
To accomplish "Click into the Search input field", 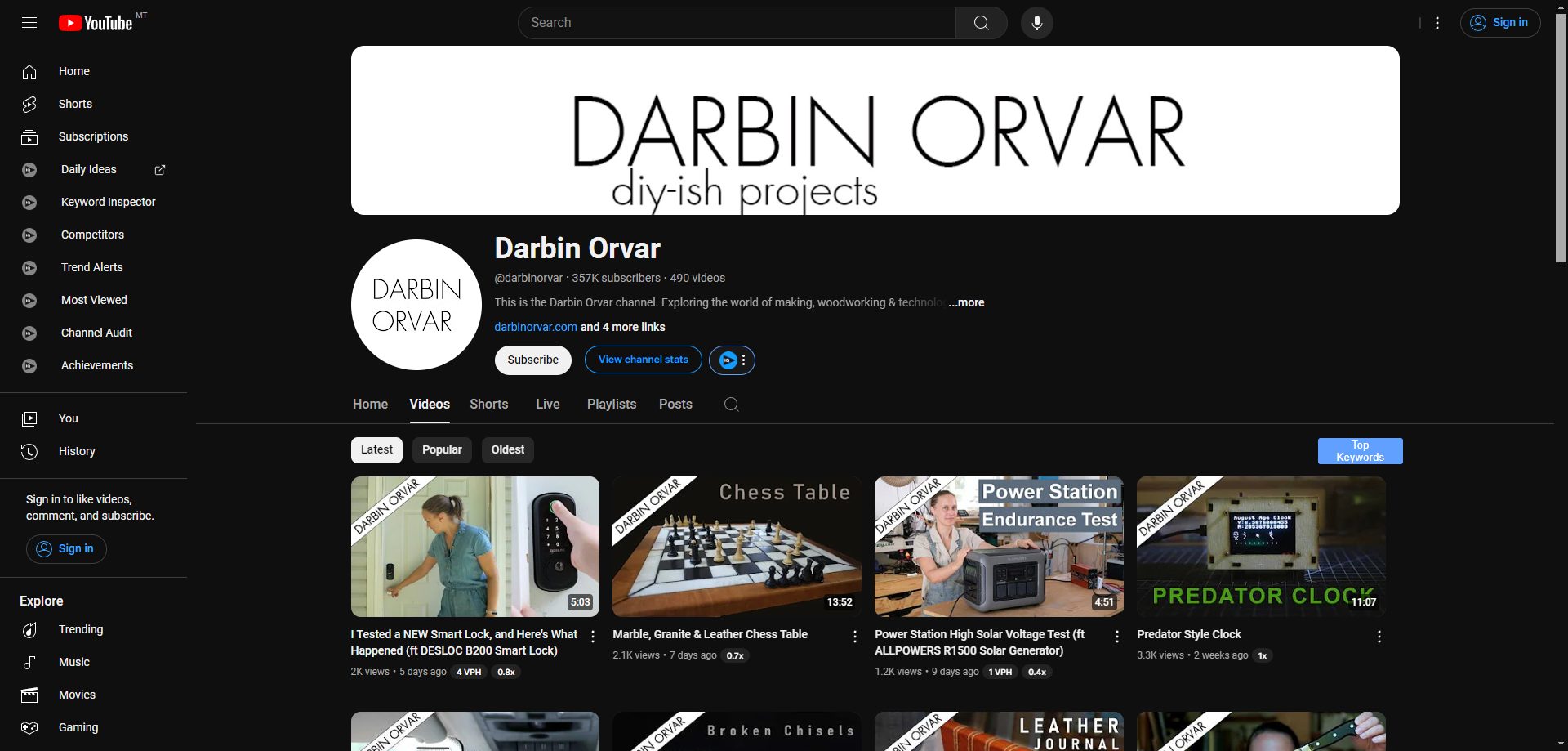I will [737, 23].
